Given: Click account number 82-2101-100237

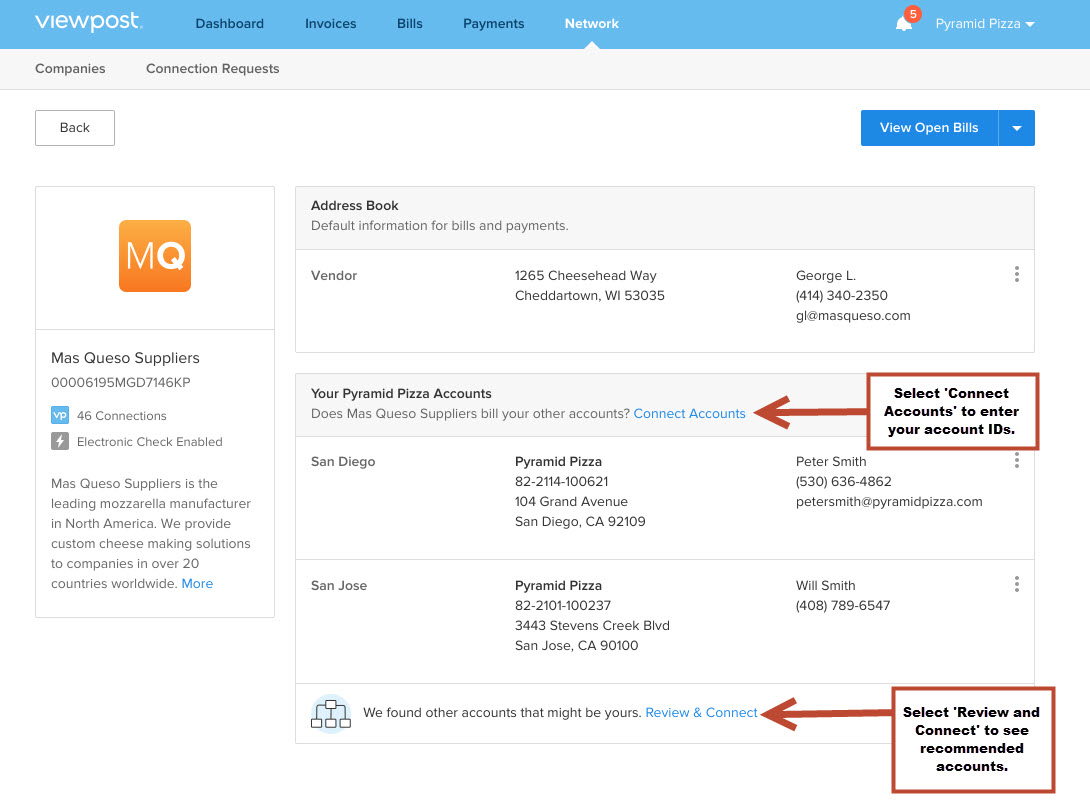Looking at the screenshot, I should tap(563, 606).
